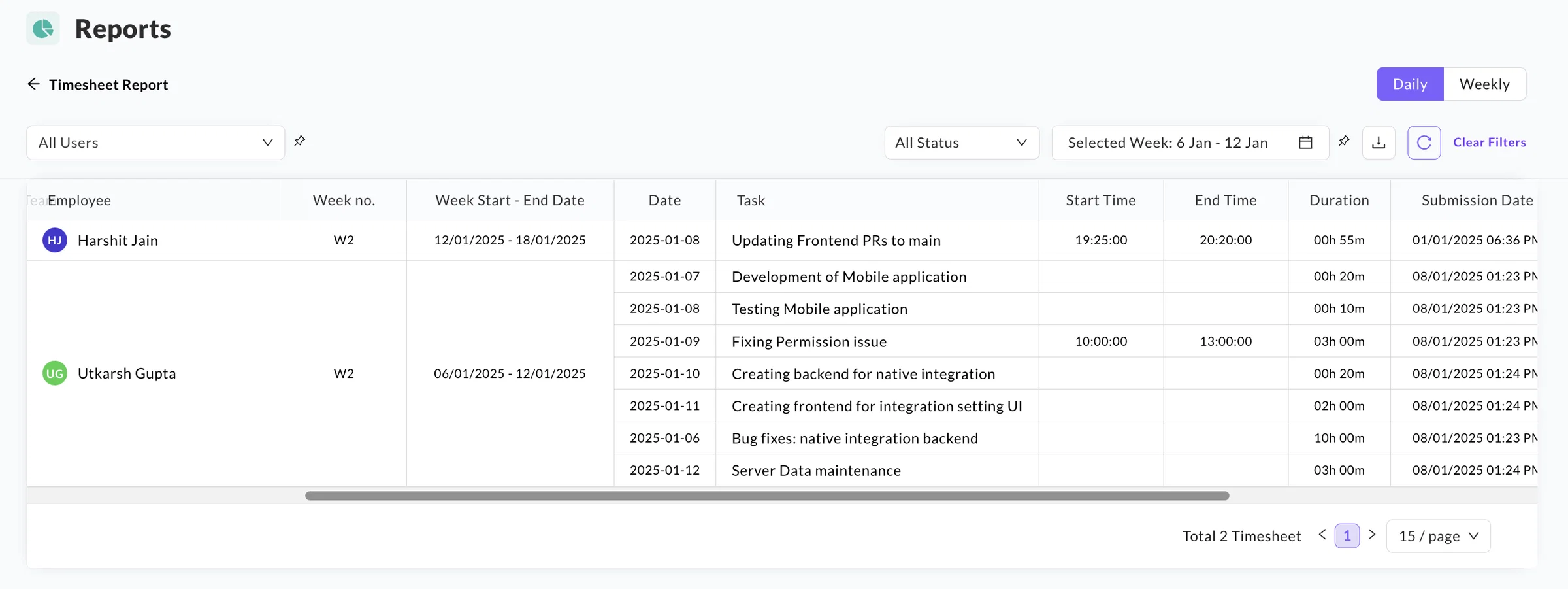Click the Total 2 Timesheet label
The width and height of the screenshot is (1568, 589).
pyautogui.click(x=1241, y=536)
